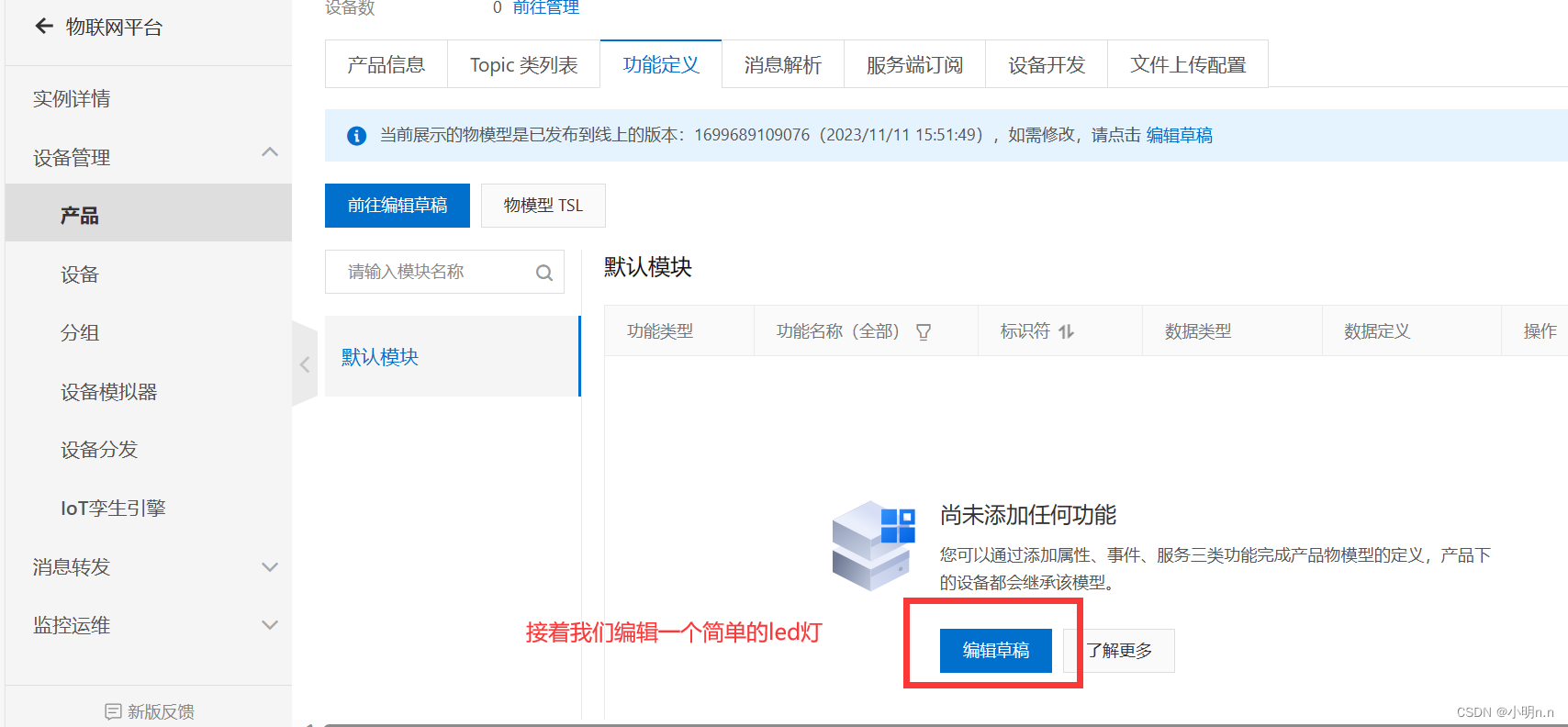Expand the 监控运维 menu section

tap(270, 625)
